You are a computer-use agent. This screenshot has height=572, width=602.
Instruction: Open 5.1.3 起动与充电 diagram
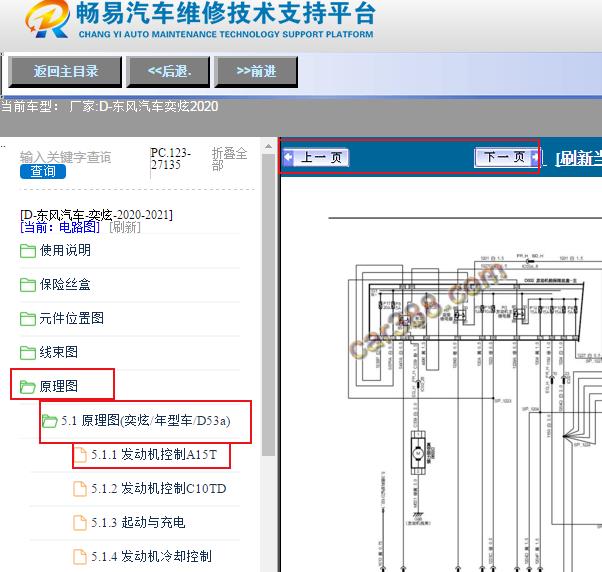pyautogui.click(x=138, y=522)
